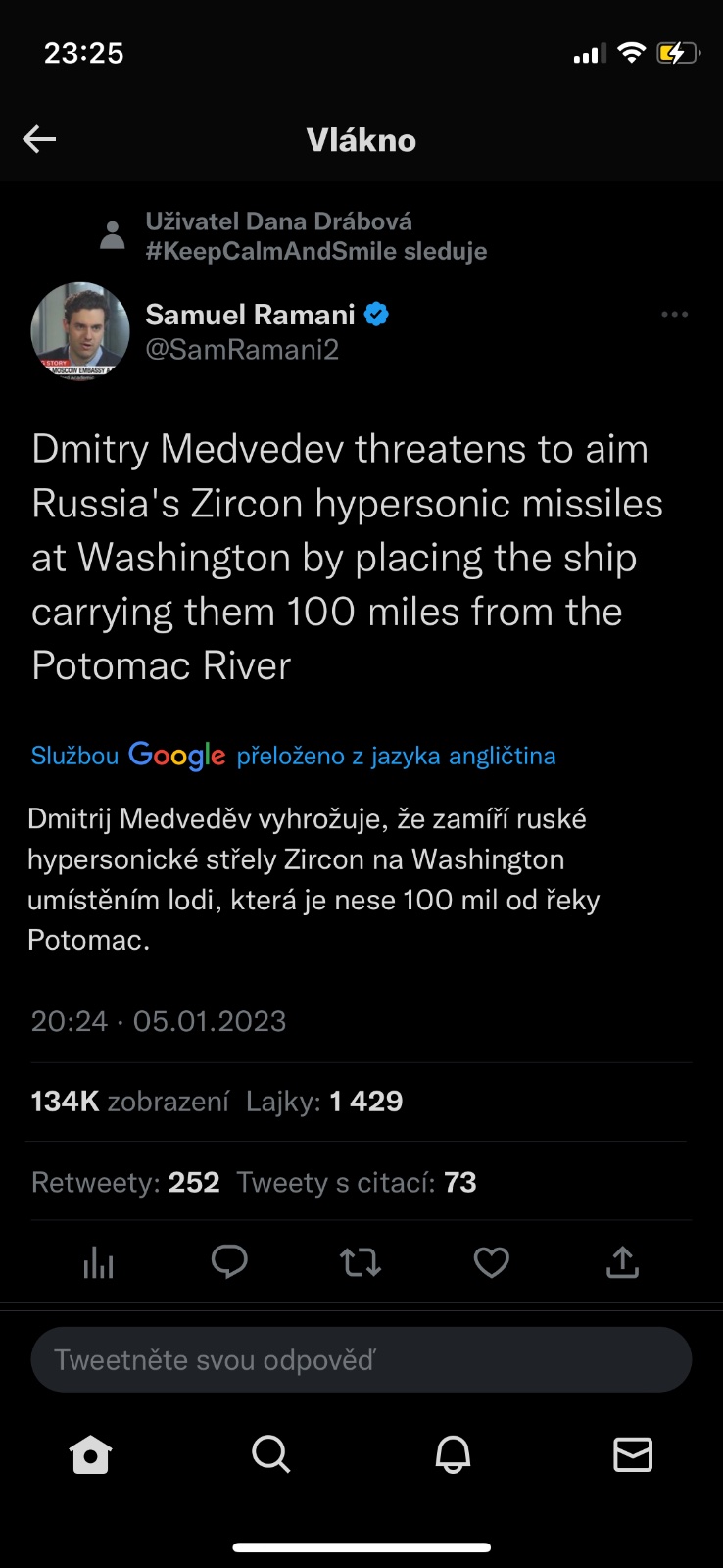
Task: View tweet analytics bar chart icon
Action: click(x=98, y=1263)
